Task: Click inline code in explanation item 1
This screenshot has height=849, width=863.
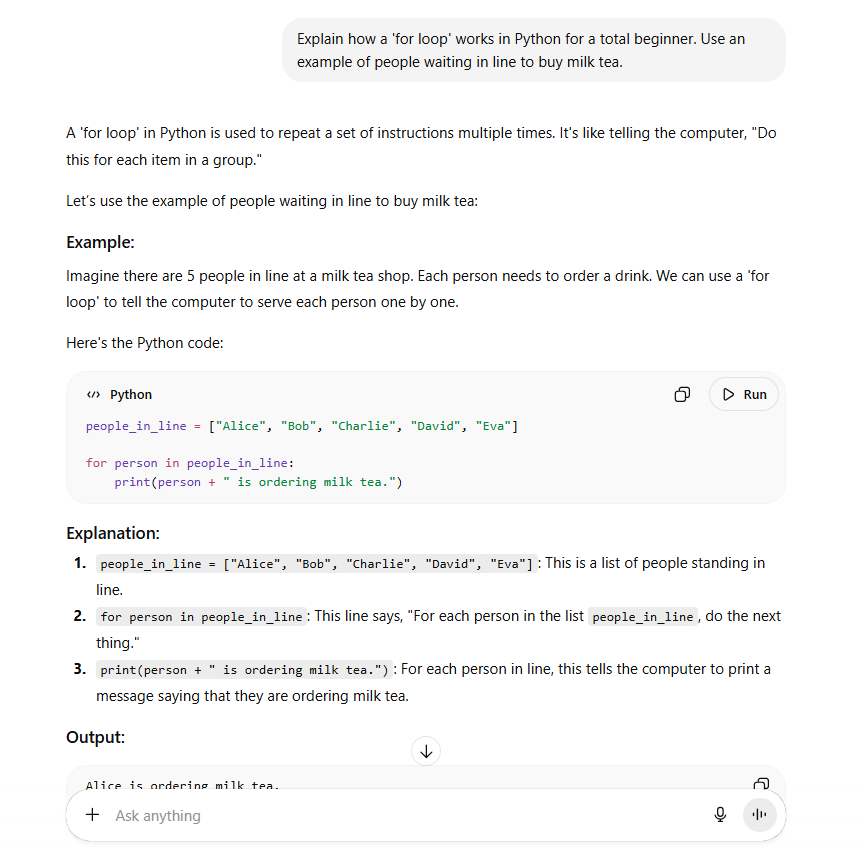Action: pos(316,564)
